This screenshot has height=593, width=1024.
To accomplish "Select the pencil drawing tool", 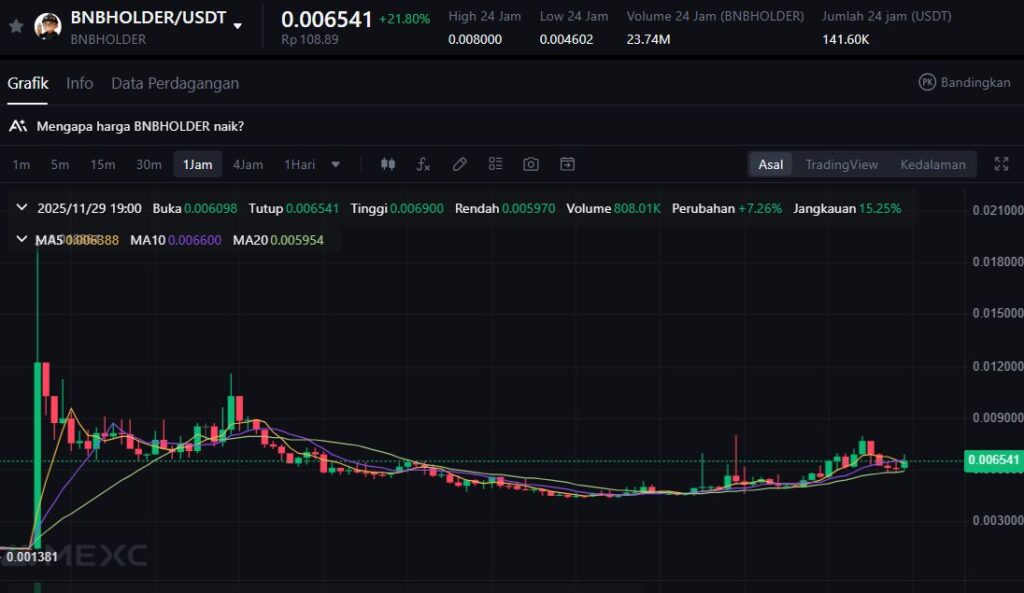I will 460,164.
